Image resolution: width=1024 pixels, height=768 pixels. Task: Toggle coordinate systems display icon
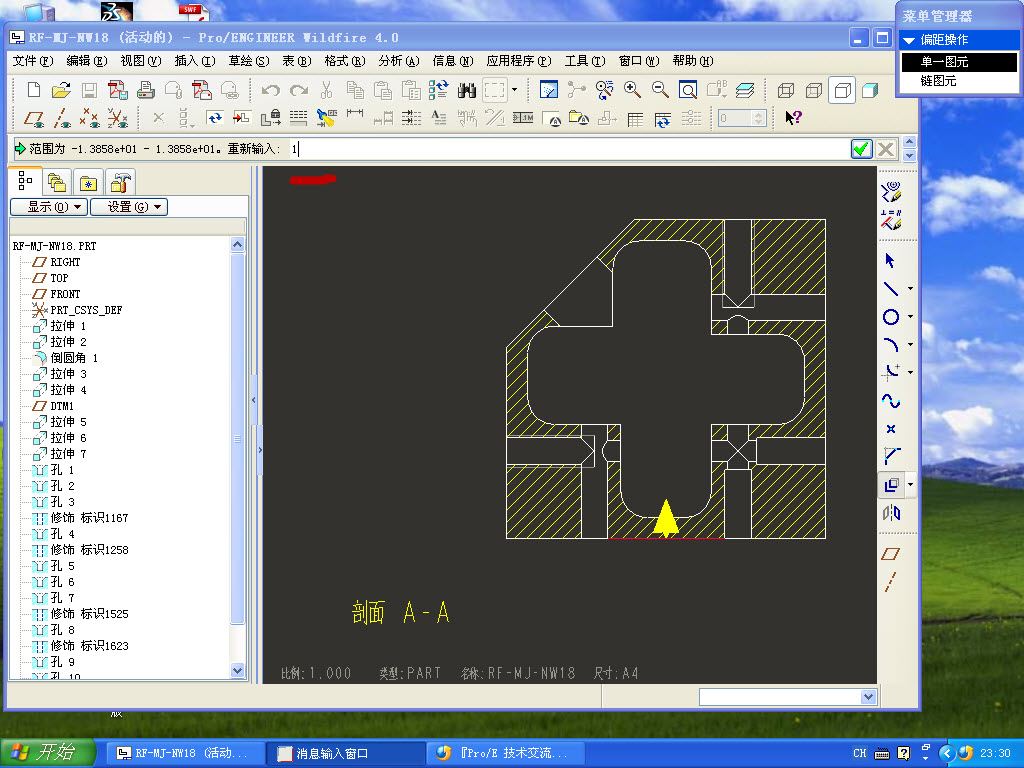pos(118,119)
